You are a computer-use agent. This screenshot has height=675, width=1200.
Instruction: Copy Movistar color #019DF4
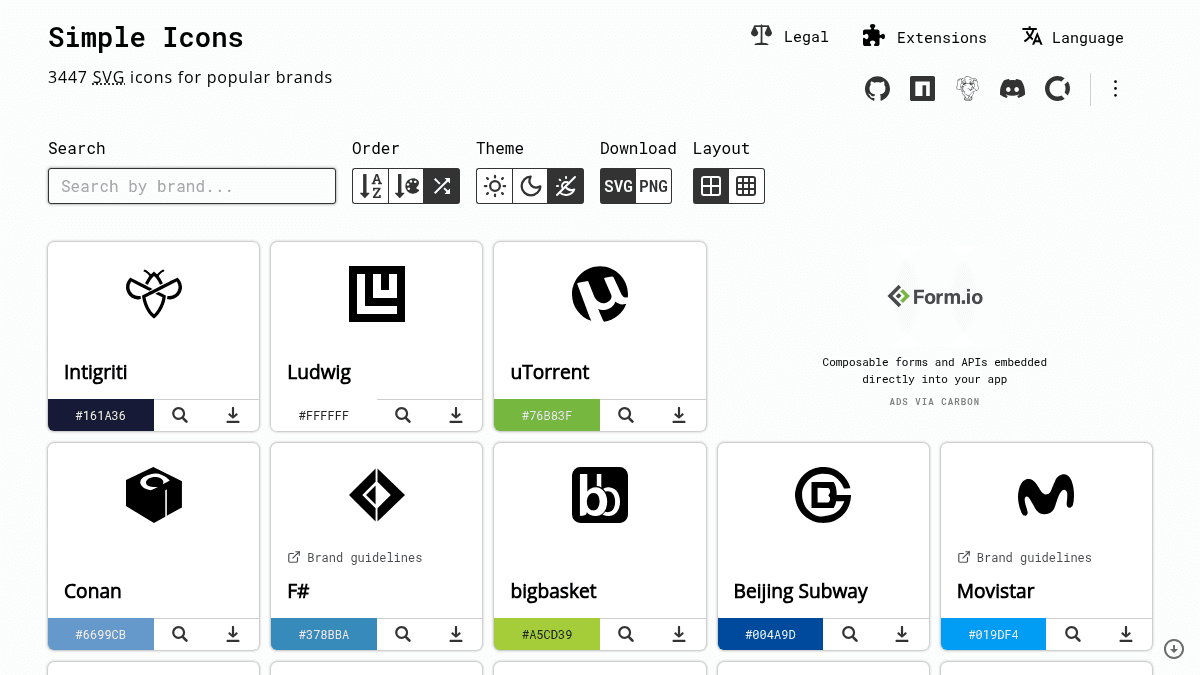click(x=993, y=634)
